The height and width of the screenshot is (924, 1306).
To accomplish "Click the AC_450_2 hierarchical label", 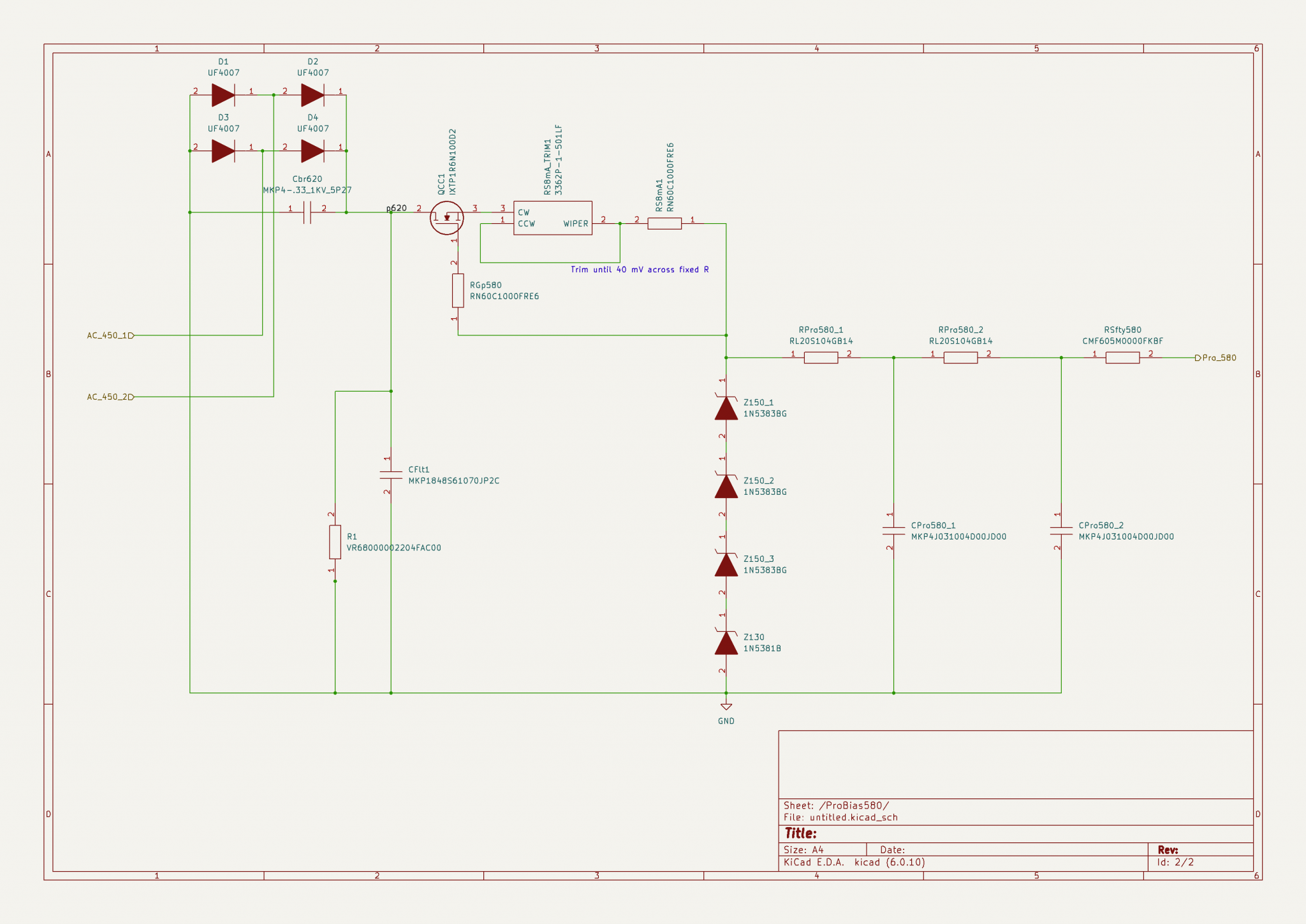I will coord(110,397).
